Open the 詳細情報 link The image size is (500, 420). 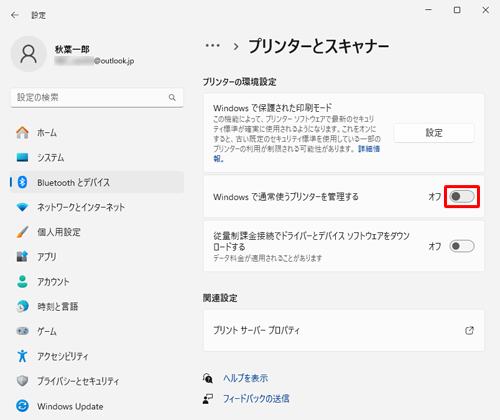pos(369,149)
